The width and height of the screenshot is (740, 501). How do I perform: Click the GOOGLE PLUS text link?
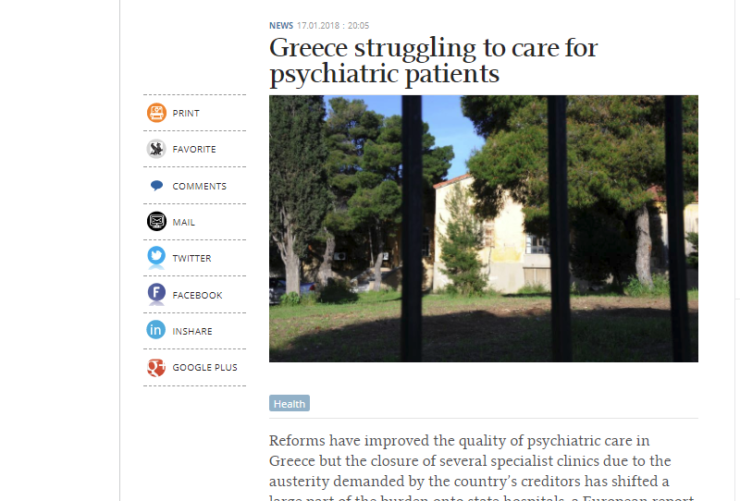click(x=205, y=367)
